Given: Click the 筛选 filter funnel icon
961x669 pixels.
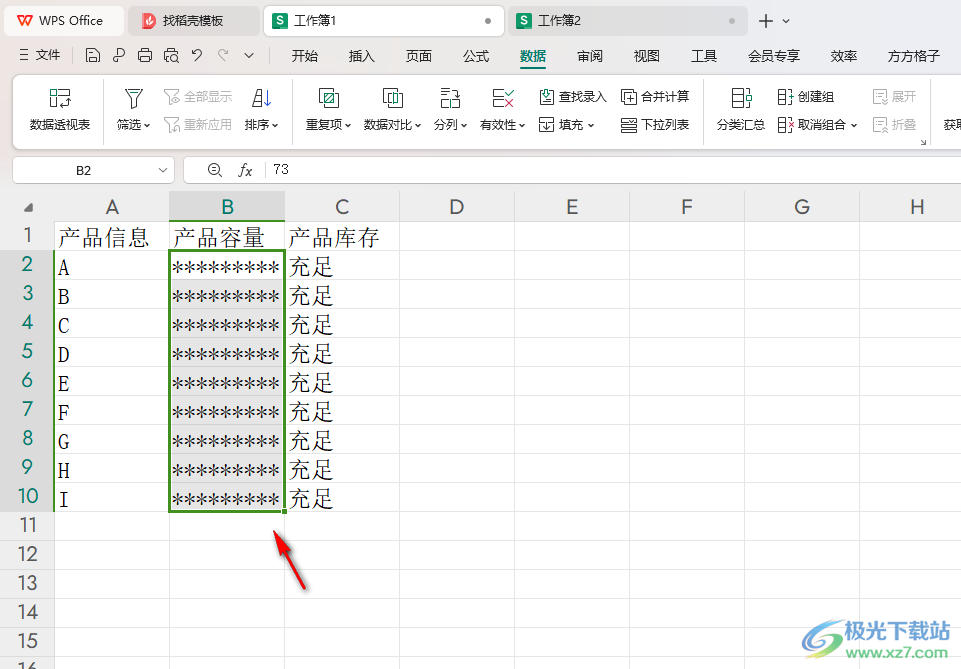Looking at the screenshot, I should pyautogui.click(x=133, y=98).
